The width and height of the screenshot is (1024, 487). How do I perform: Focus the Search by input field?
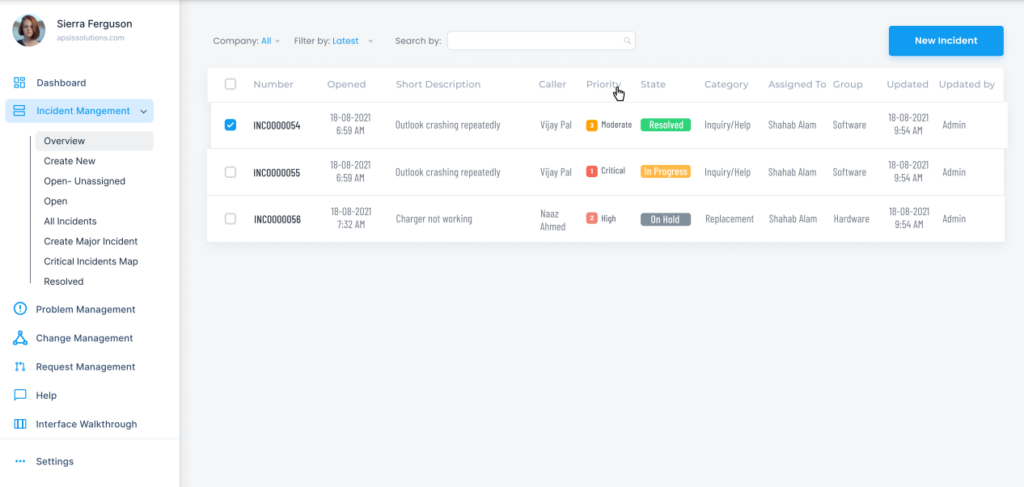coord(541,40)
